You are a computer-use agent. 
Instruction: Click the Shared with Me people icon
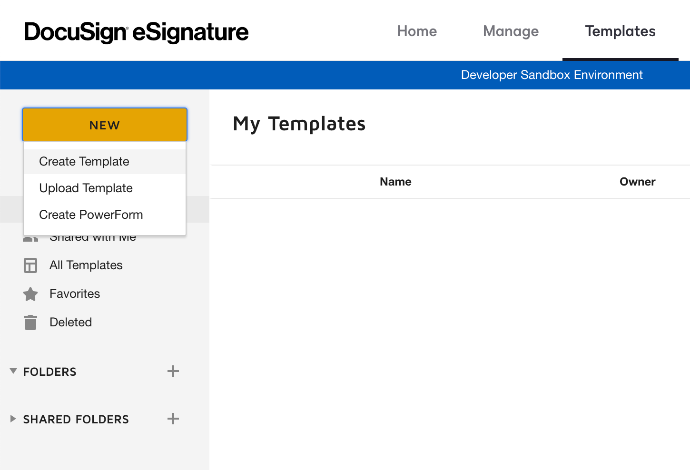tap(30, 238)
